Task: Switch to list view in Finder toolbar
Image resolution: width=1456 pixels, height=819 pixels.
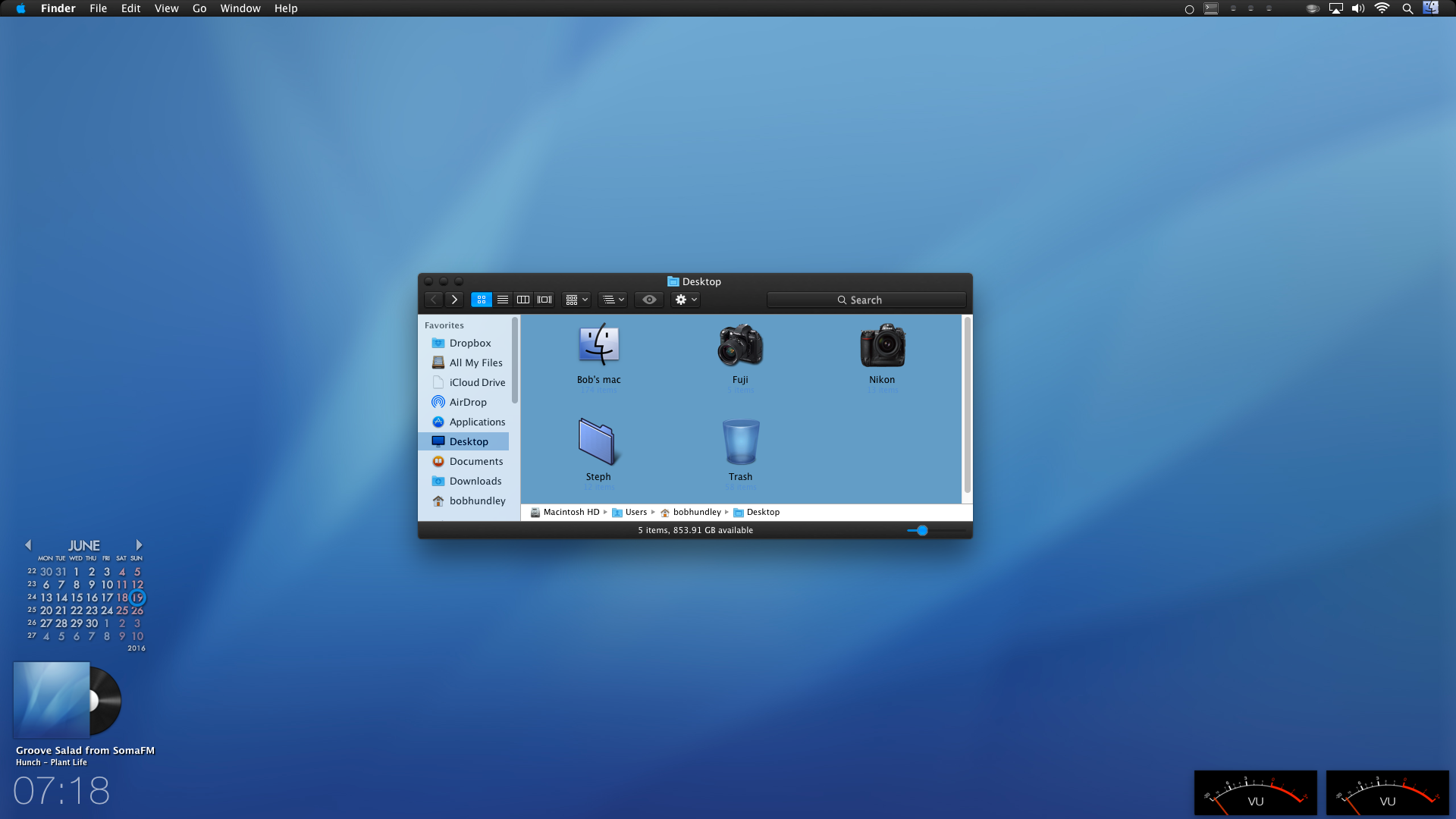Action: [502, 300]
